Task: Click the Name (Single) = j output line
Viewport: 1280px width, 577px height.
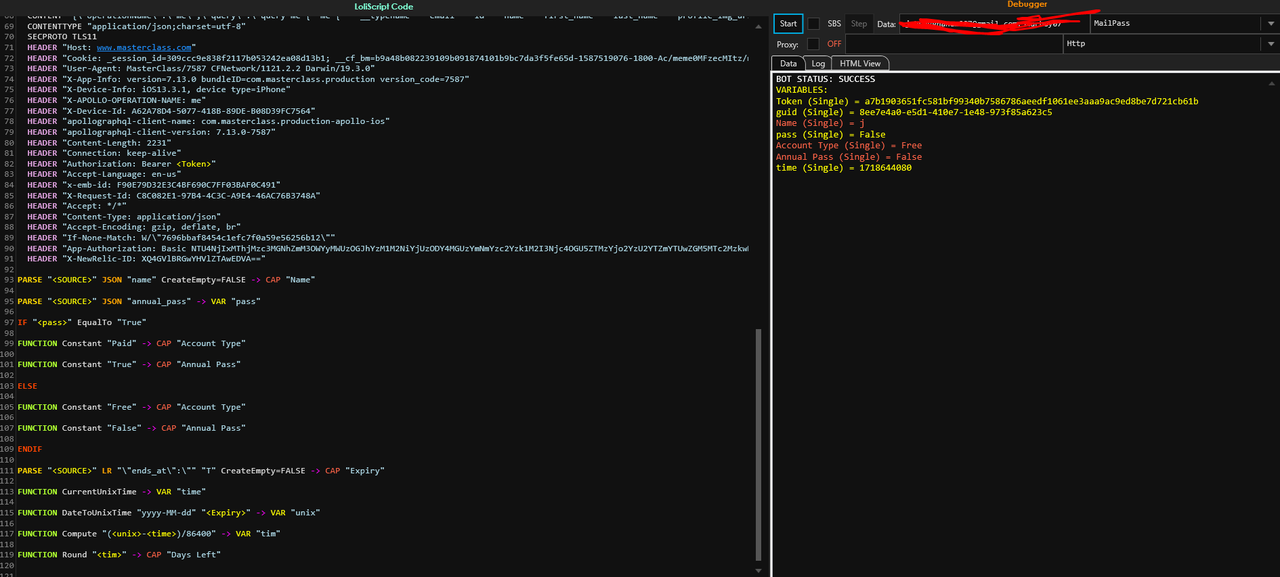Action: pyautogui.click(x=820, y=123)
